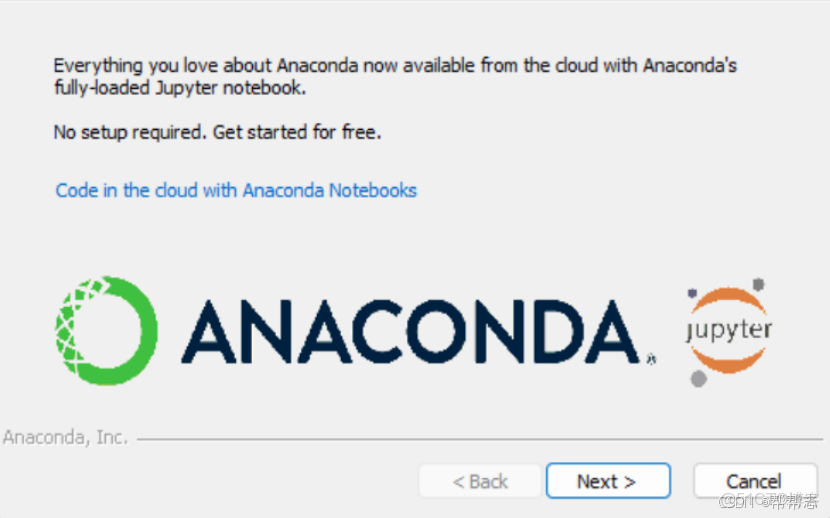Cancel the Anaconda installer
This screenshot has height=518, width=830.
pos(754,481)
